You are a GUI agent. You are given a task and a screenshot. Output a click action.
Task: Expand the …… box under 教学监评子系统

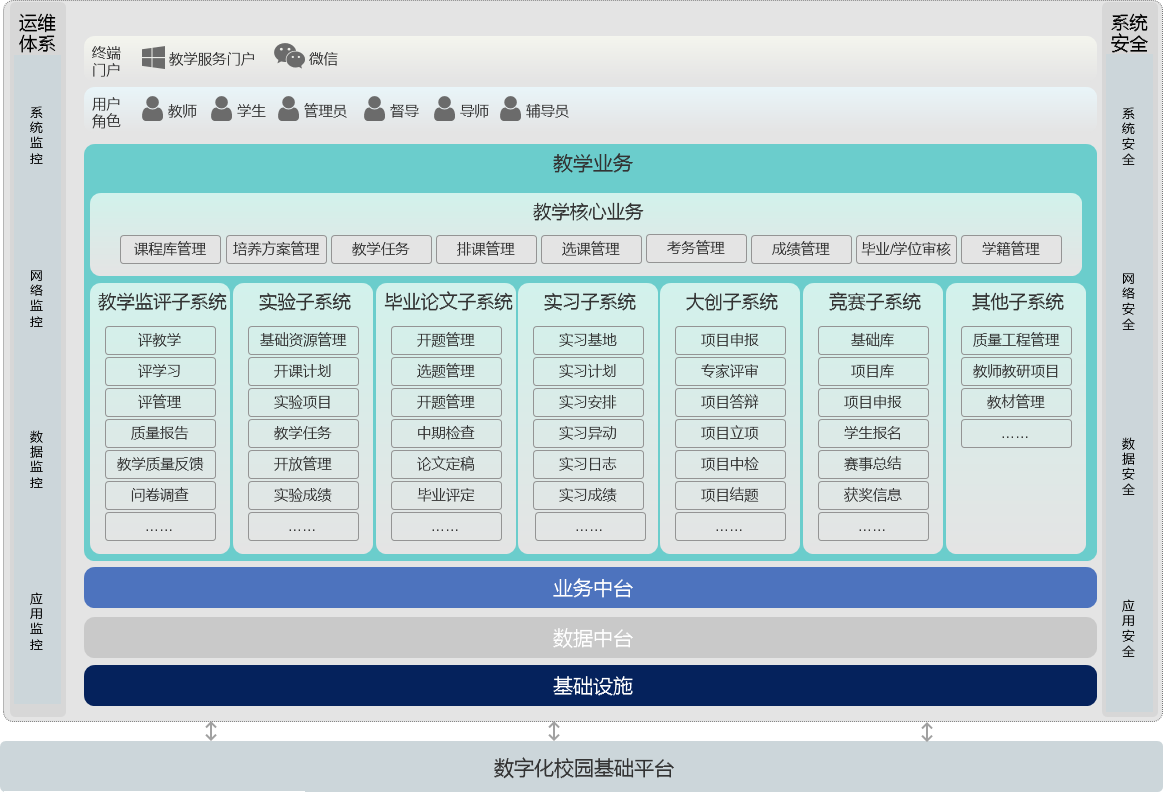point(160,527)
